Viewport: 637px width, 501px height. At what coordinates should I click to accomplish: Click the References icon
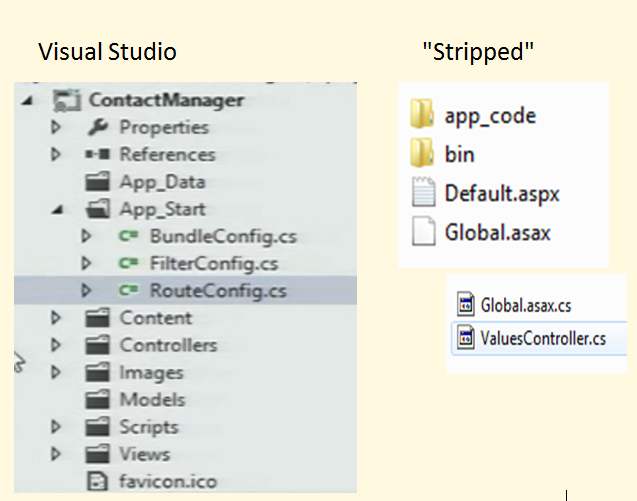coord(98,155)
